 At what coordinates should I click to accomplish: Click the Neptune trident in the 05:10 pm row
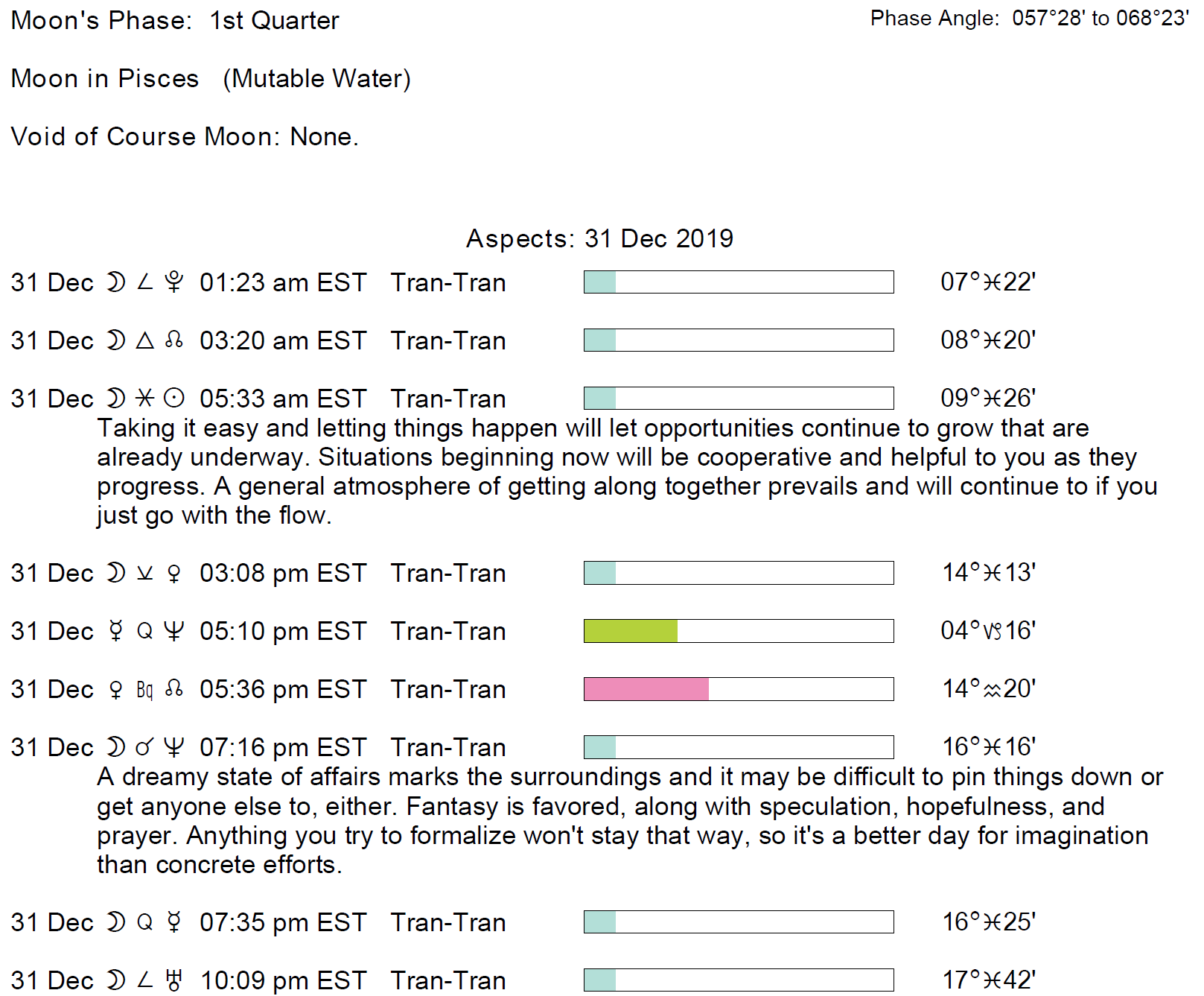174,631
